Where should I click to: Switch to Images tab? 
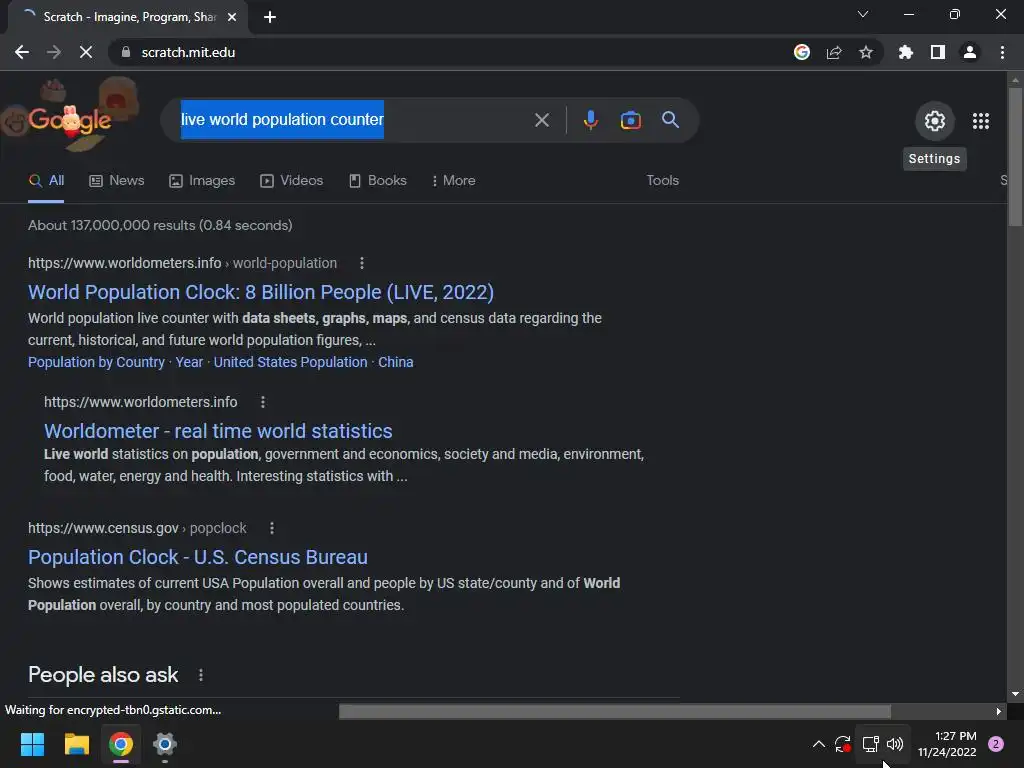click(202, 181)
